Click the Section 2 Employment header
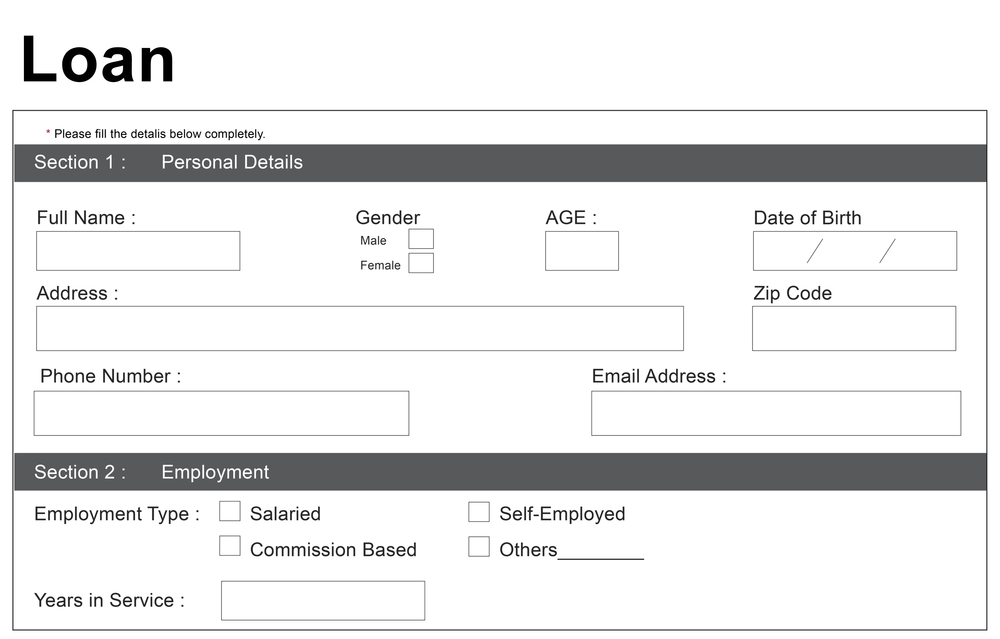Screen dimensions: 1000x639 500,472
